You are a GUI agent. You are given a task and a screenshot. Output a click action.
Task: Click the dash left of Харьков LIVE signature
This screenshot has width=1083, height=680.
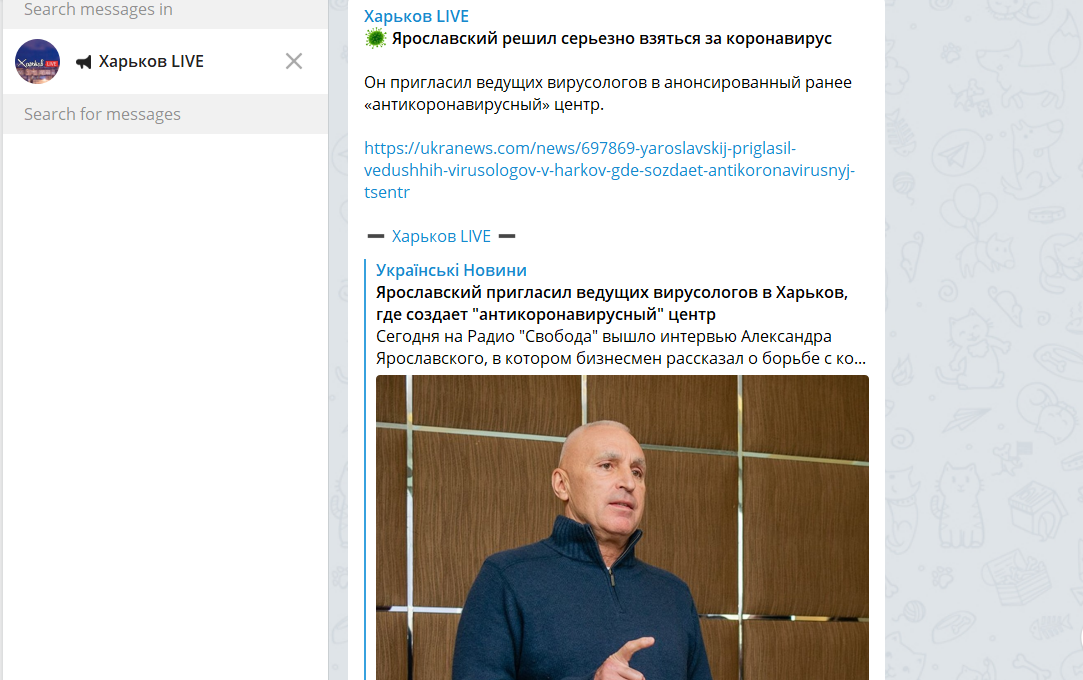(376, 236)
